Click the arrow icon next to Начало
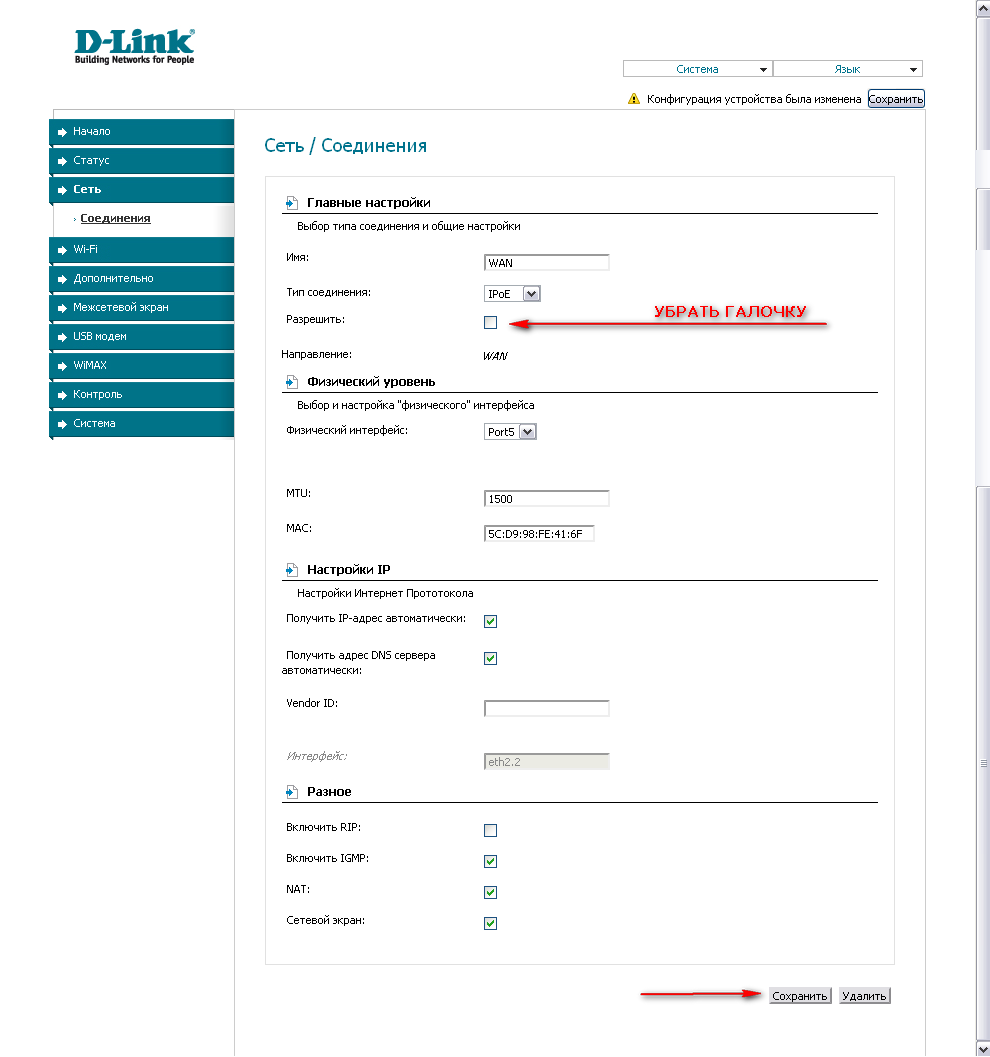This screenshot has width=990, height=1057. click(63, 132)
